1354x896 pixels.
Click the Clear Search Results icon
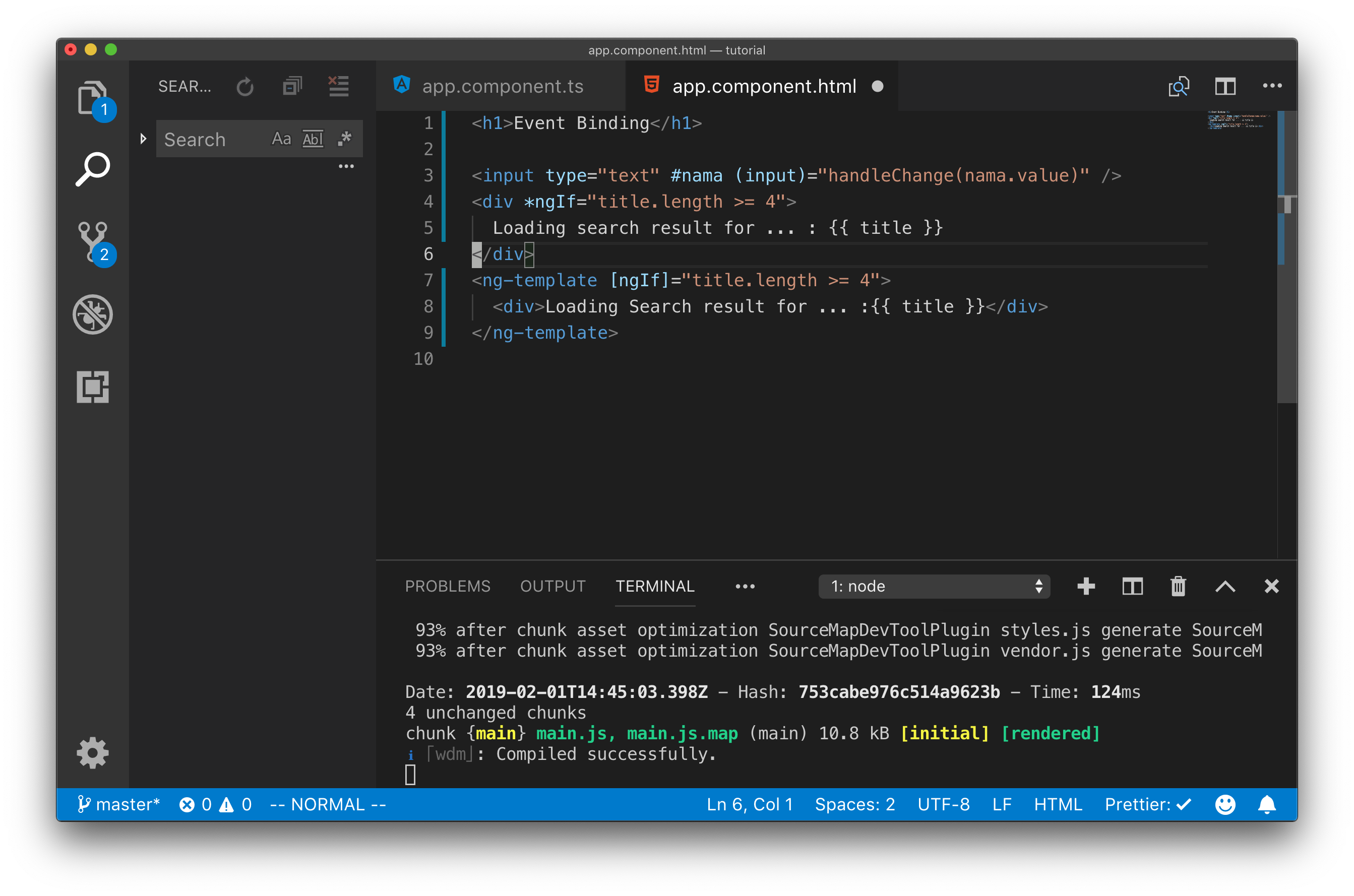(338, 86)
